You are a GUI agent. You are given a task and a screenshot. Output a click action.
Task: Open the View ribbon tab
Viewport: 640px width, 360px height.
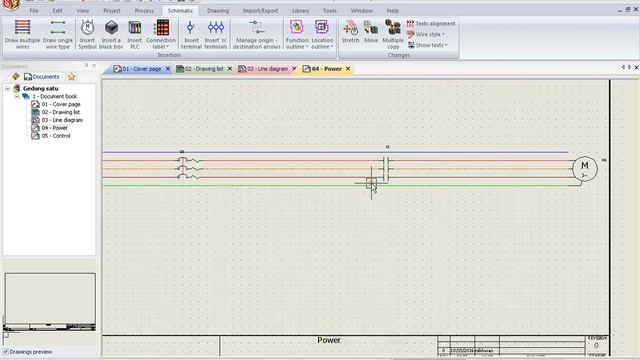click(x=83, y=11)
